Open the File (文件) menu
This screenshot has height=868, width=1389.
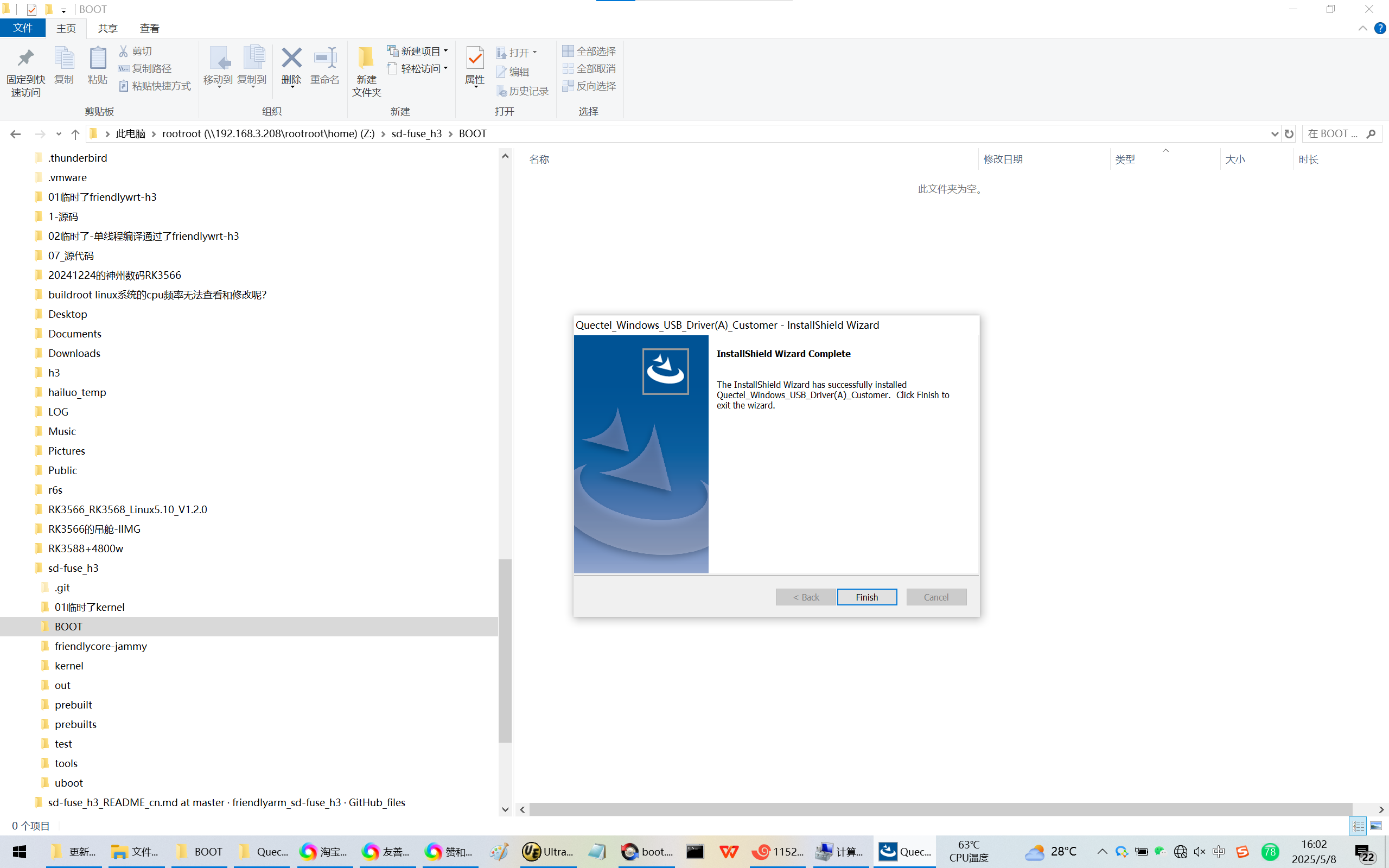[23, 28]
